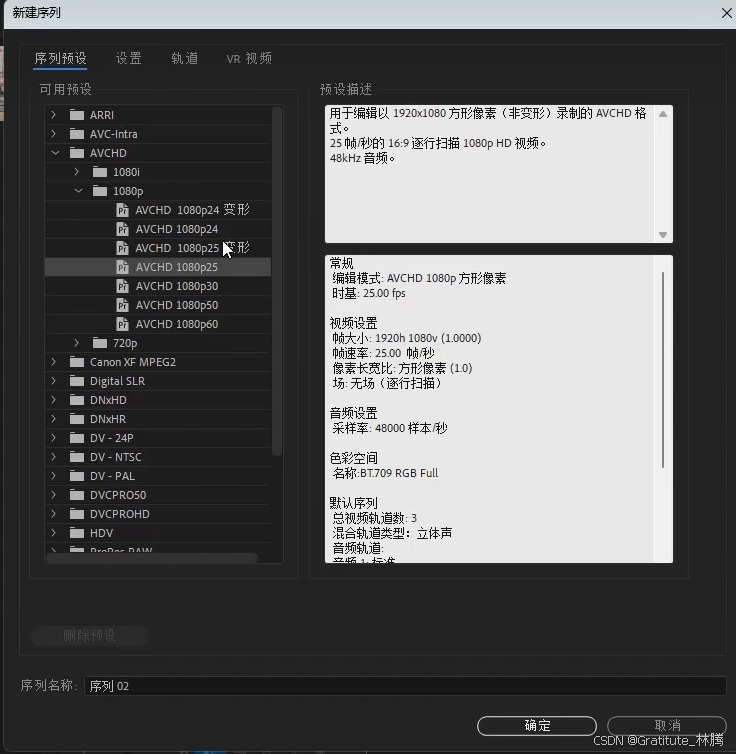Expand the HDV folder chevron
Image resolution: width=736 pixels, height=754 pixels.
pyautogui.click(x=54, y=533)
